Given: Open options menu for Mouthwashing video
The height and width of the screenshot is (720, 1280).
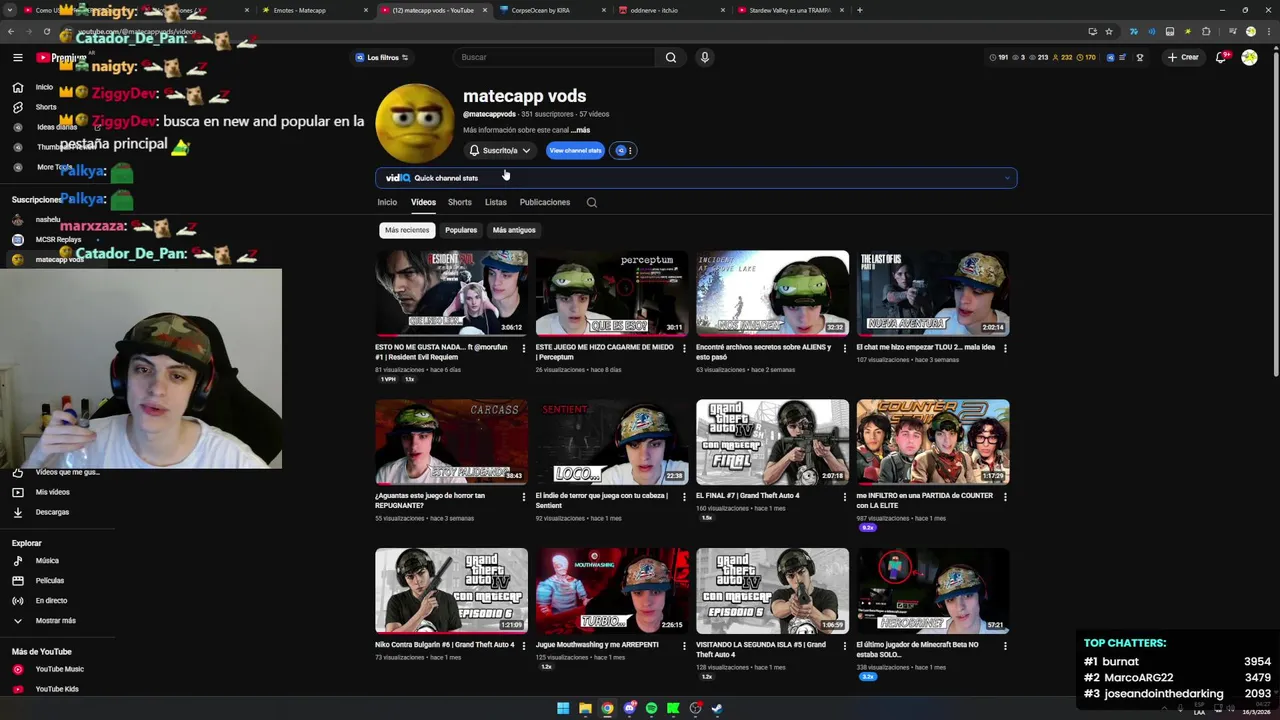Looking at the screenshot, I should coord(684,645).
